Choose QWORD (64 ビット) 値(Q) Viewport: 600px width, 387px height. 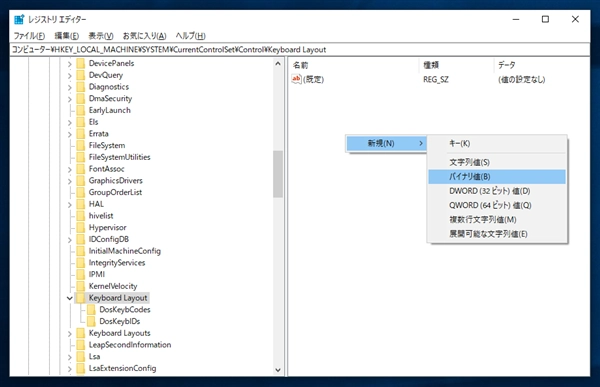click(497, 205)
